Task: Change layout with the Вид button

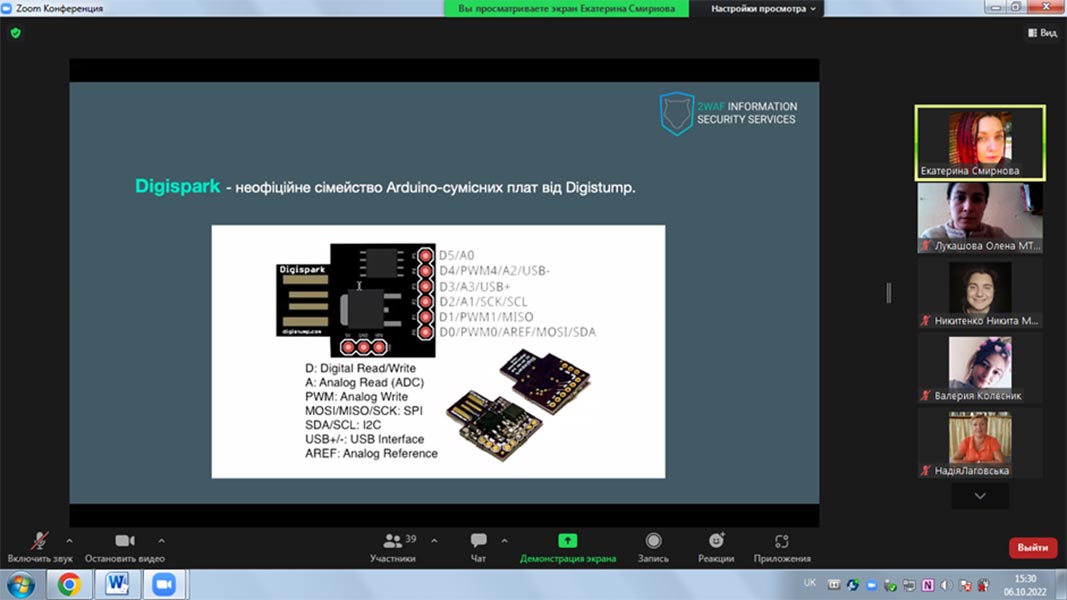Action: coord(1043,33)
